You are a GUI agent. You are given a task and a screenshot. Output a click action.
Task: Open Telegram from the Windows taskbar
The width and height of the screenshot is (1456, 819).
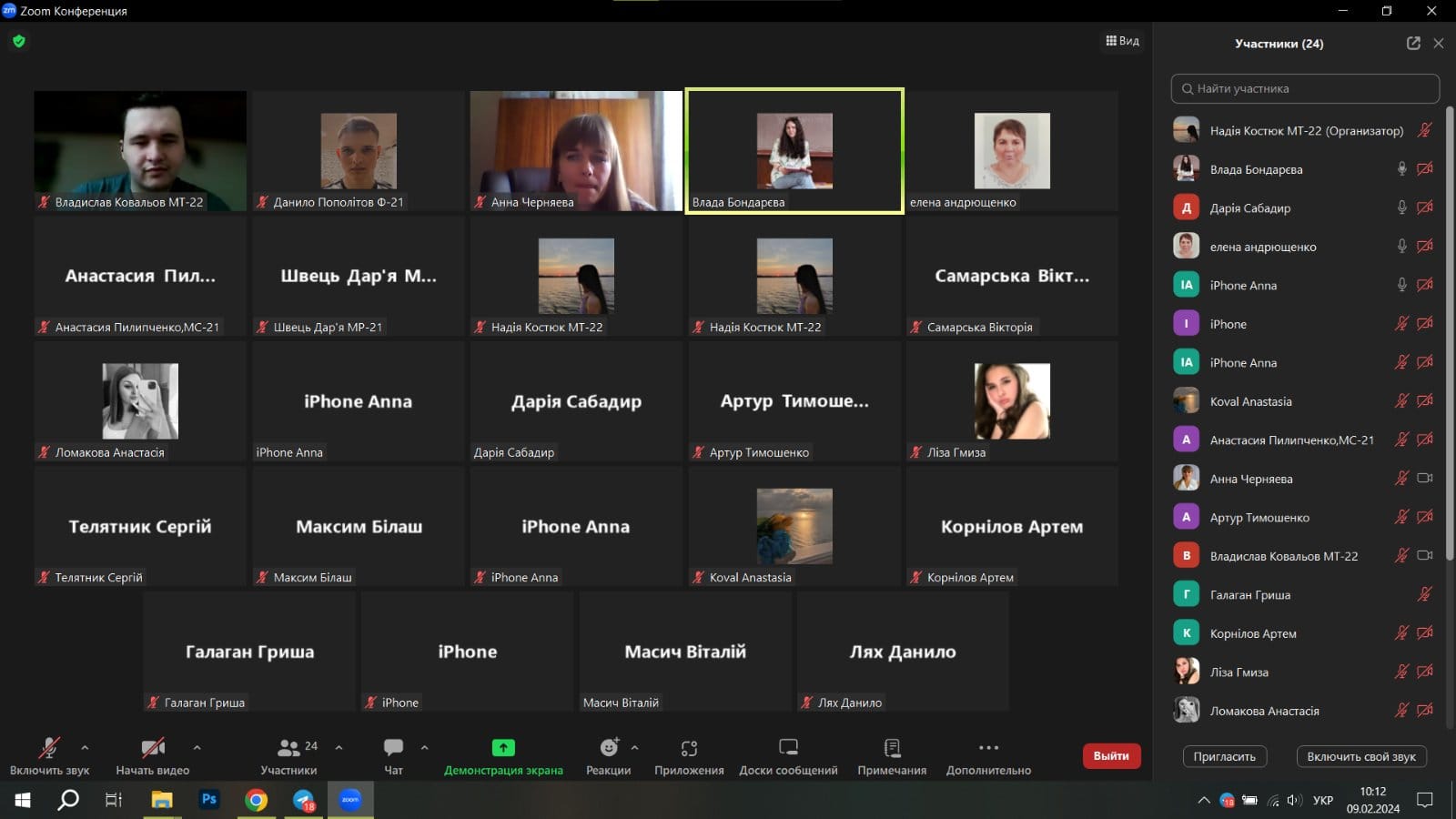point(304,800)
